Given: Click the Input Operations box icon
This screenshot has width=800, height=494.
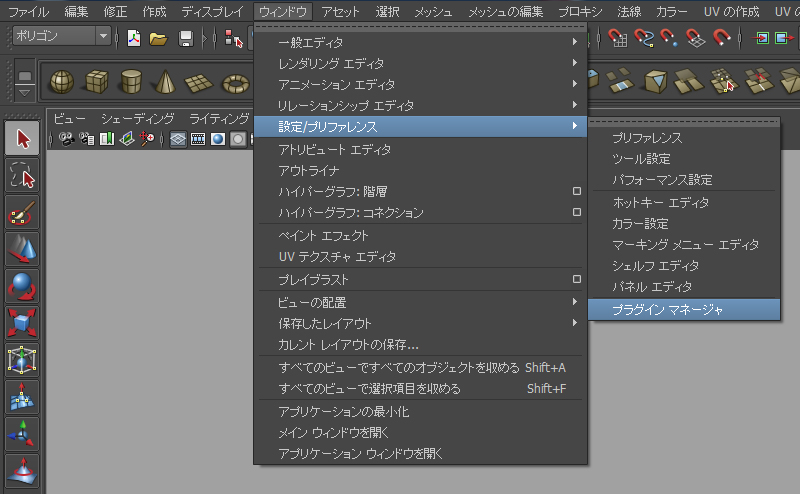Looking at the screenshot, I should tap(762, 38).
